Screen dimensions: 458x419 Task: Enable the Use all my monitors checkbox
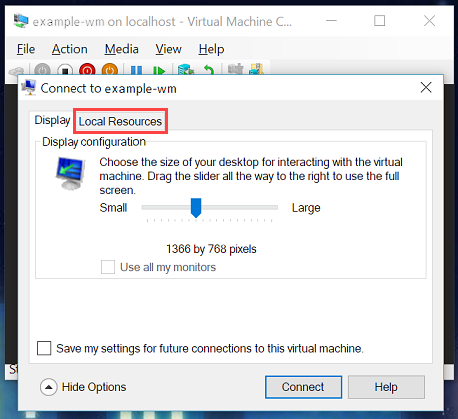tap(108, 267)
